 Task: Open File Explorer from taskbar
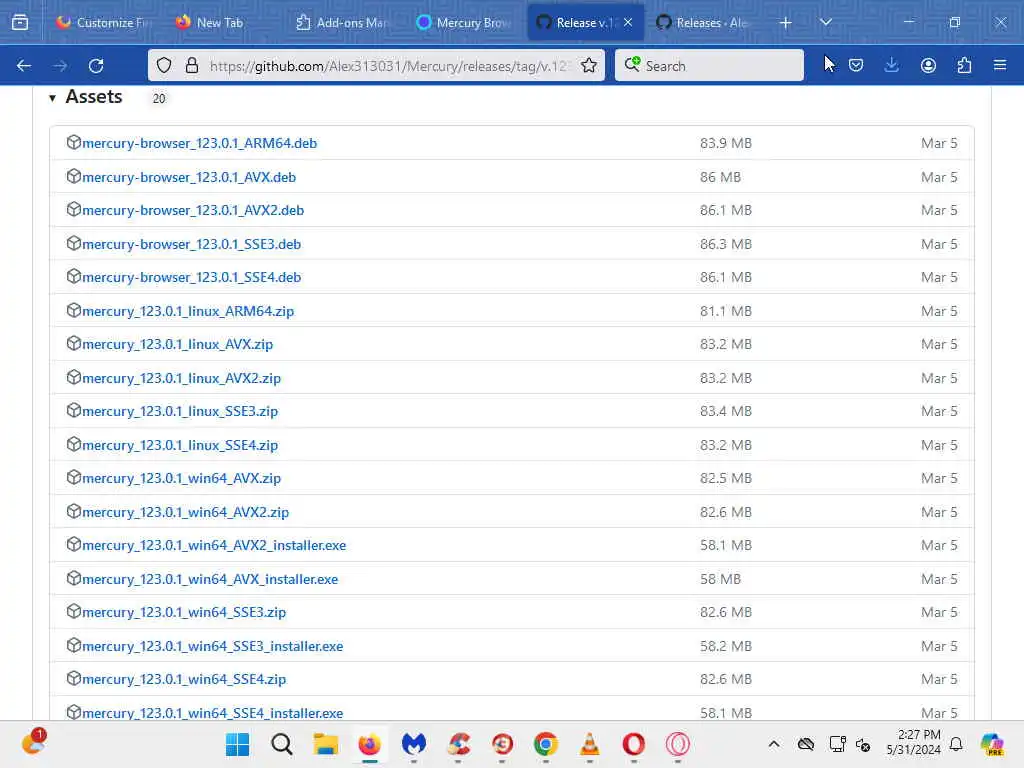[325, 744]
